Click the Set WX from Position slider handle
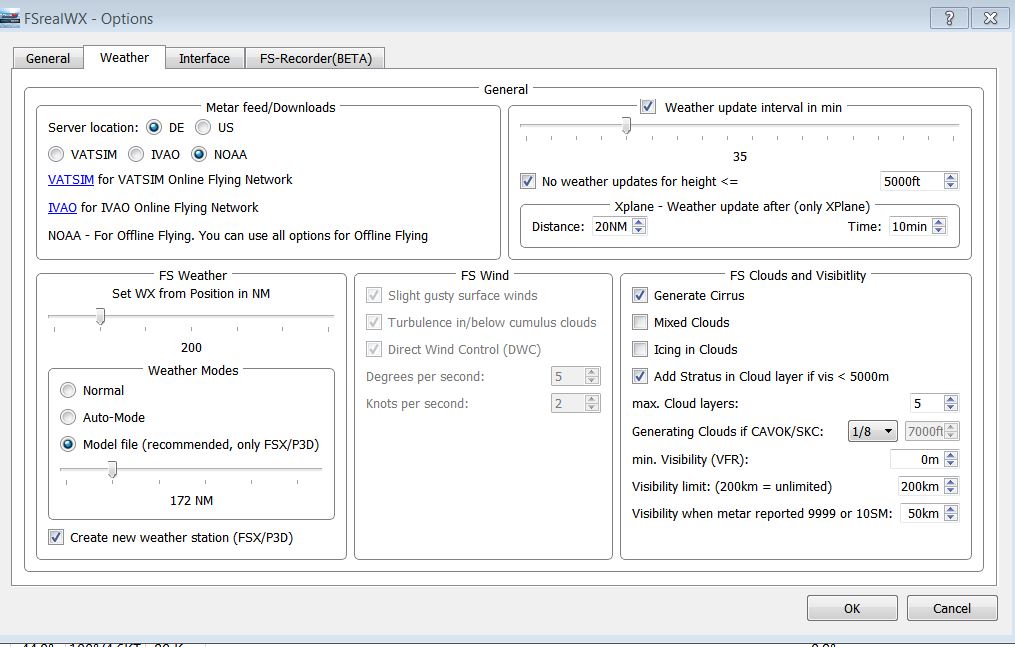This screenshot has width=1015, height=647. (x=100, y=316)
